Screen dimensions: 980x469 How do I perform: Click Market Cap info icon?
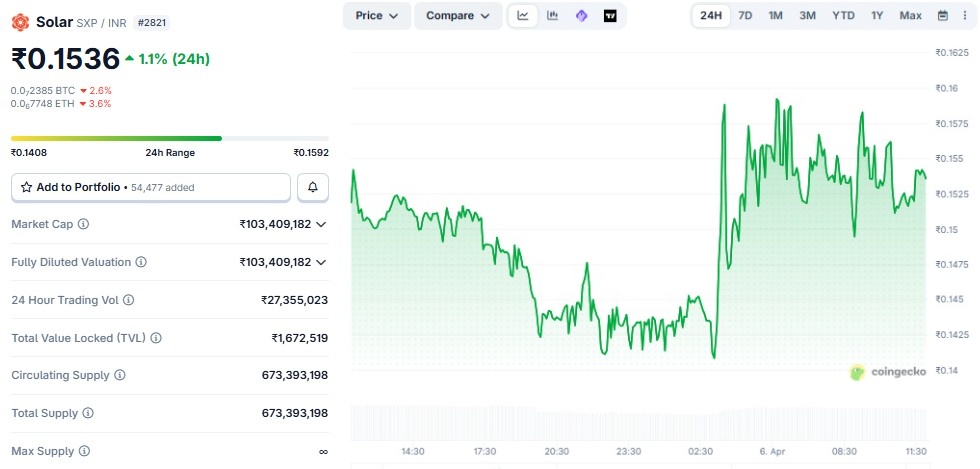(84, 224)
